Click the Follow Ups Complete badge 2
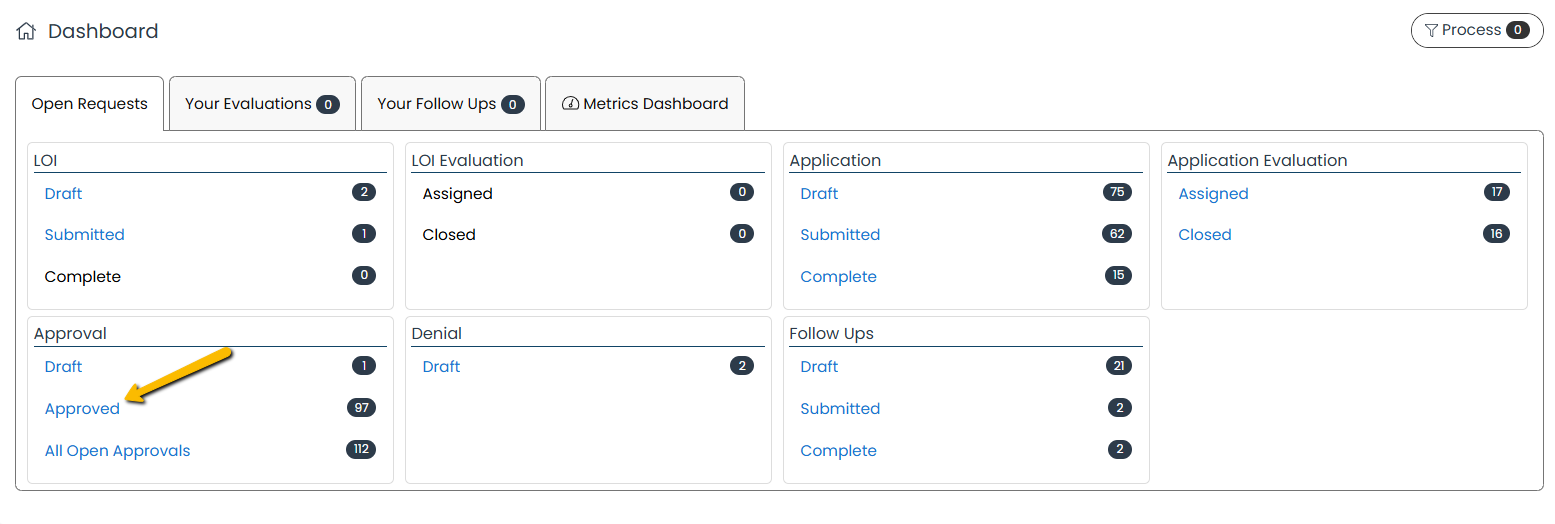Screen dimensions: 1555x524 tap(1120, 449)
